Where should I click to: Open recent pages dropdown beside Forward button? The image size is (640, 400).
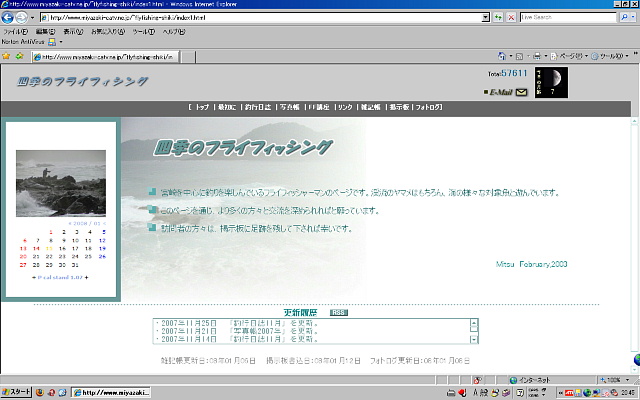pyautogui.click(x=33, y=18)
